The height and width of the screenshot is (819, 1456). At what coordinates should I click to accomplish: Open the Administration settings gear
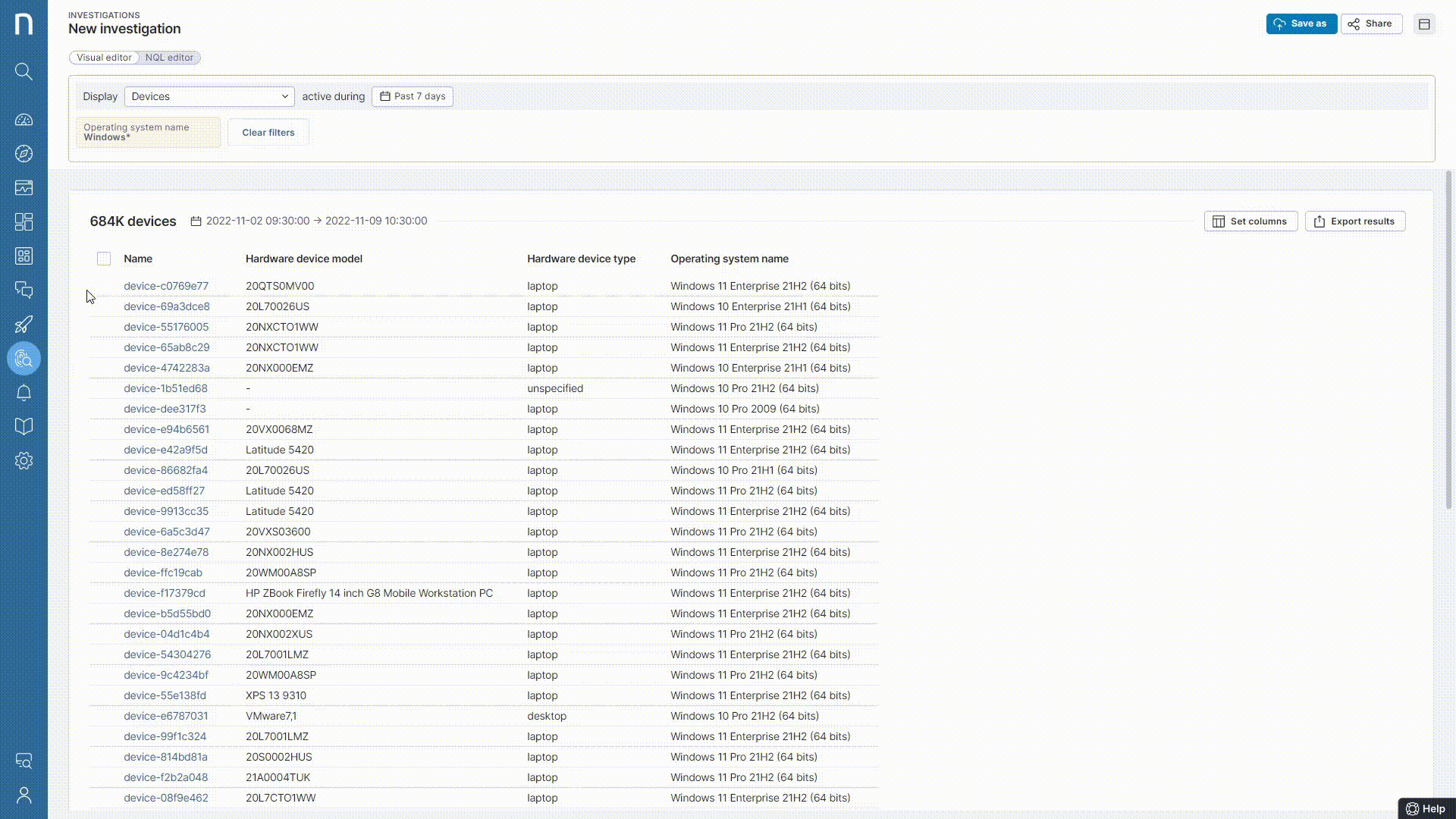24,460
